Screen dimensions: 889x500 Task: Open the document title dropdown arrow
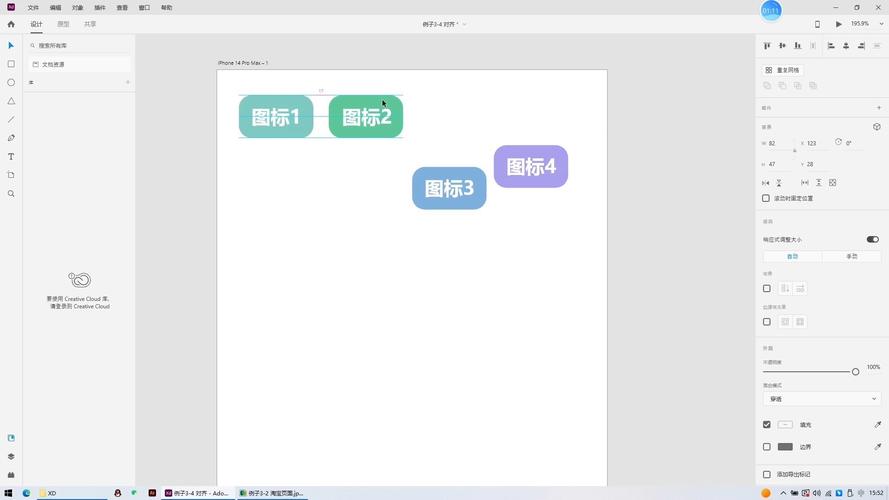(464, 24)
